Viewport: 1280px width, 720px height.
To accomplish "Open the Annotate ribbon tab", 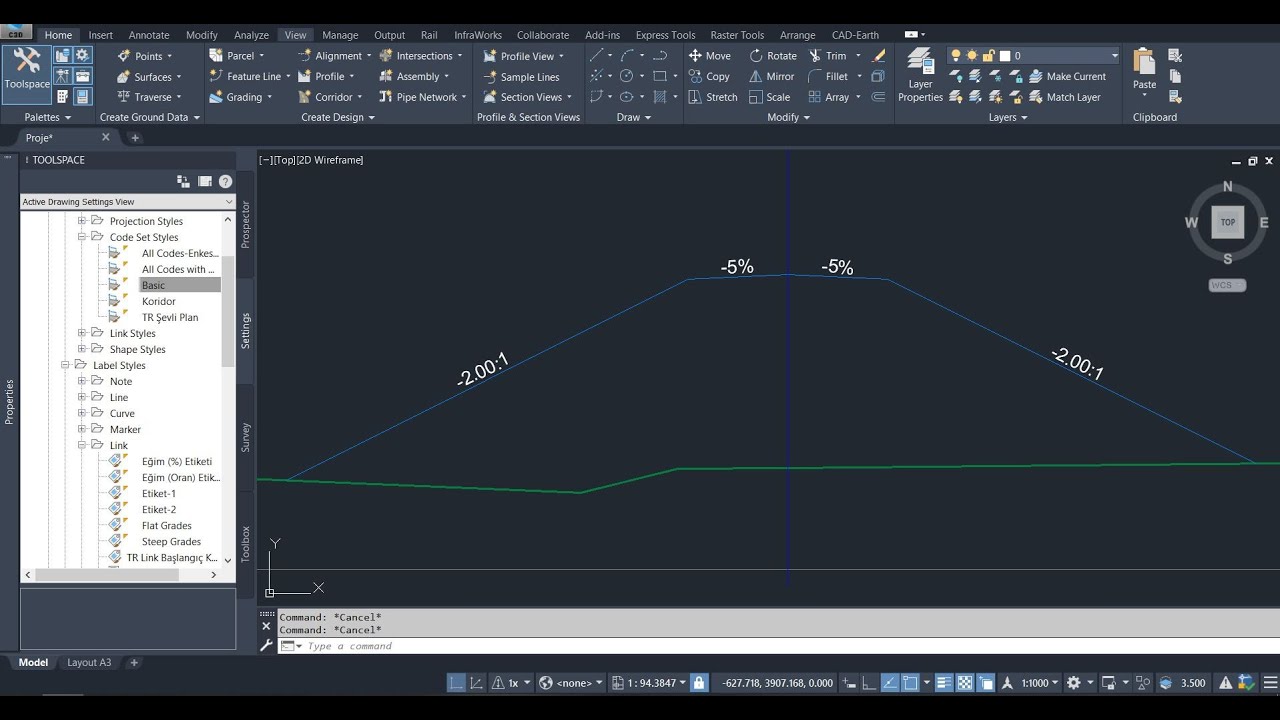I will 149,35.
